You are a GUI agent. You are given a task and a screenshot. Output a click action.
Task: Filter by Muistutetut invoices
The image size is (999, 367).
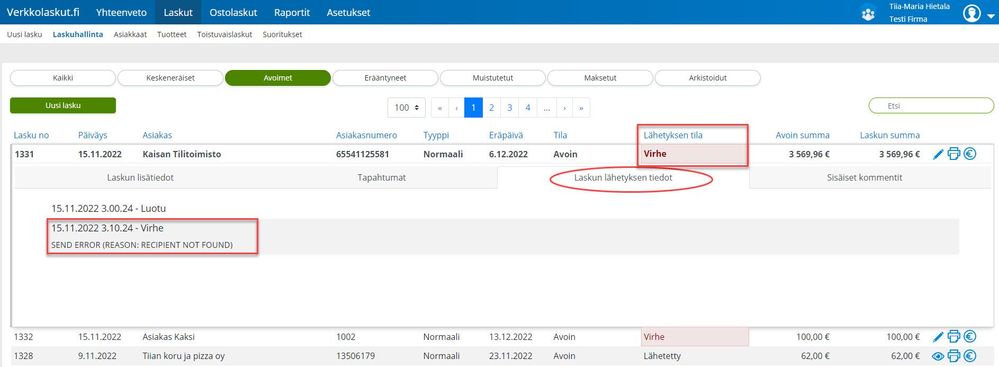click(492, 78)
